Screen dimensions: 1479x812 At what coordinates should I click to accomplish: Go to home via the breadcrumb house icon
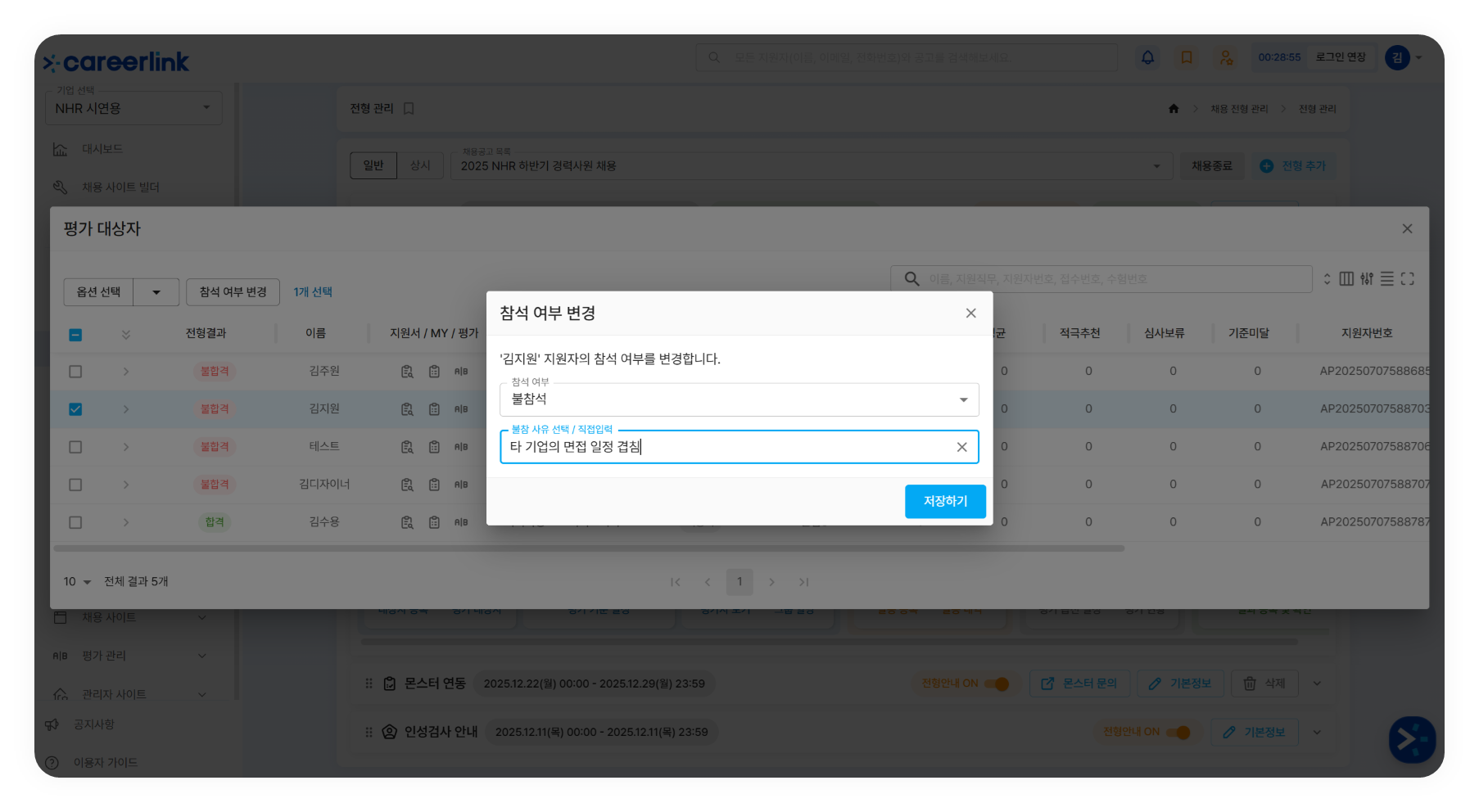click(x=1174, y=109)
